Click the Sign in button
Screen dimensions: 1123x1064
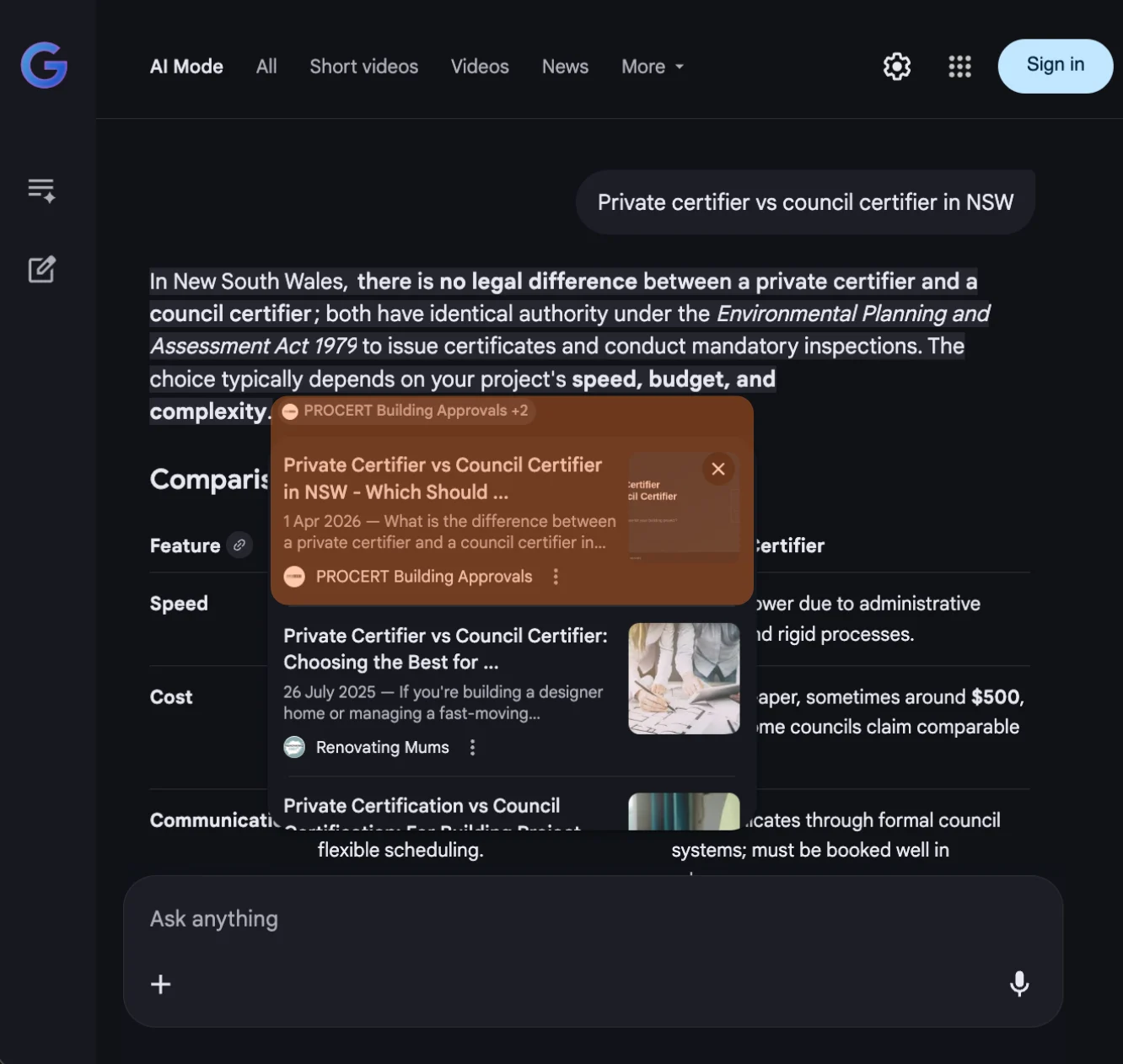pos(1055,65)
